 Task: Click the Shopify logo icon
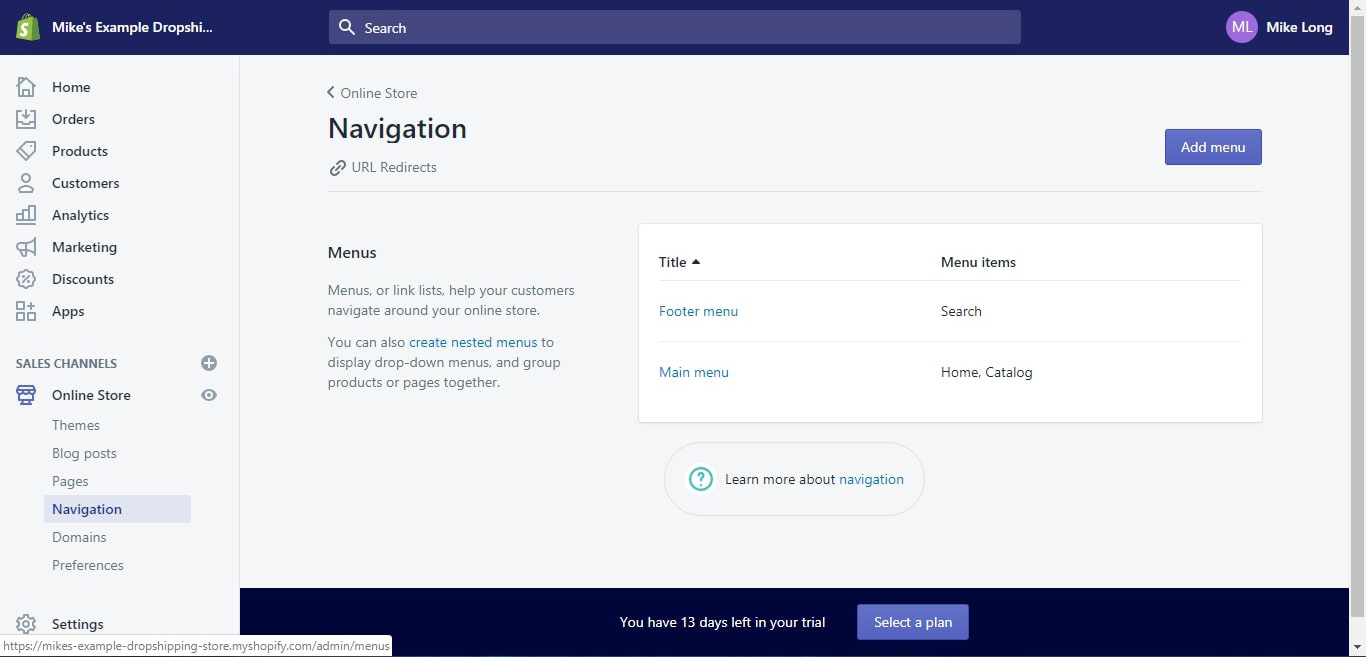point(27,27)
